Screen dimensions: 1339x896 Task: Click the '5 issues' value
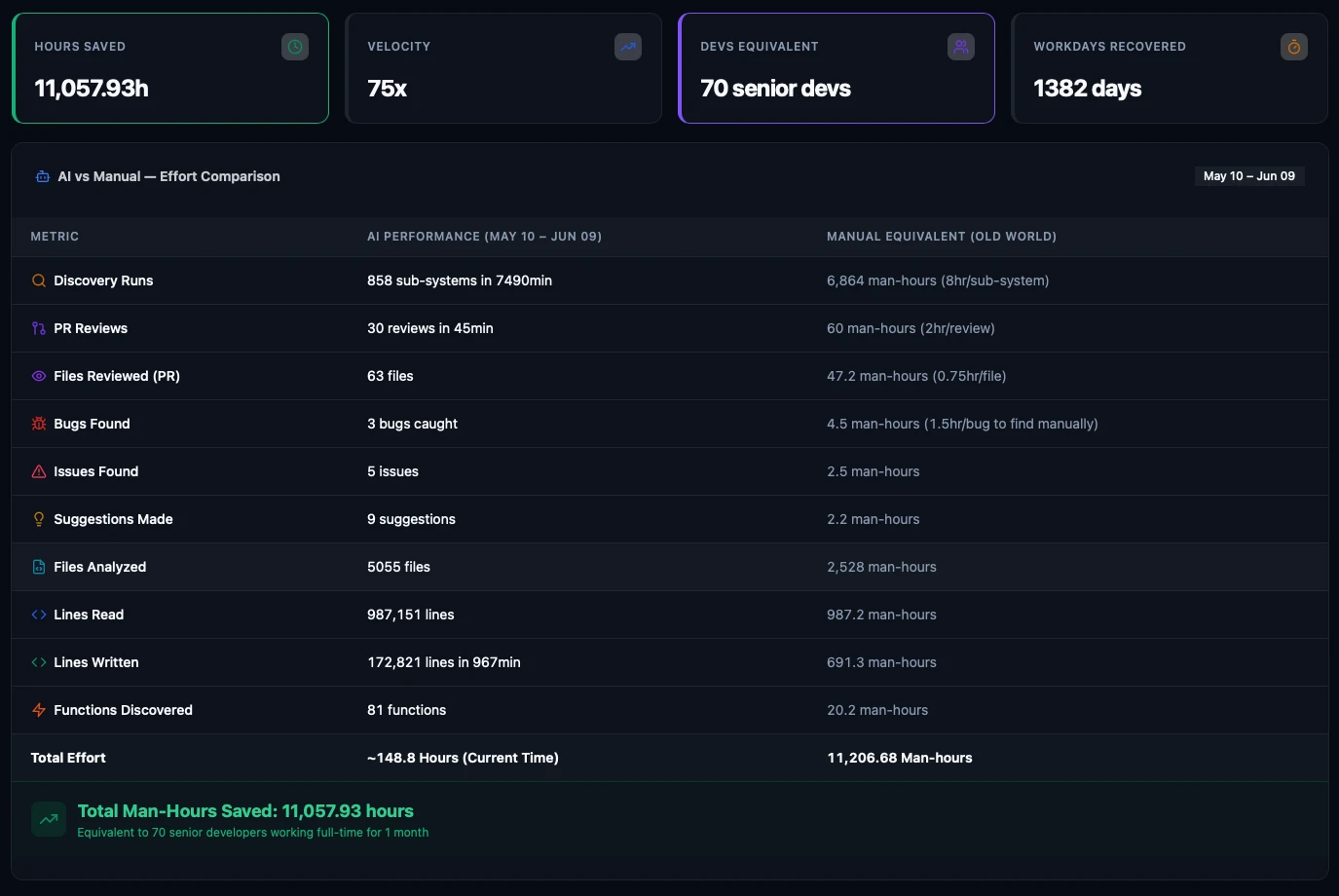point(392,471)
